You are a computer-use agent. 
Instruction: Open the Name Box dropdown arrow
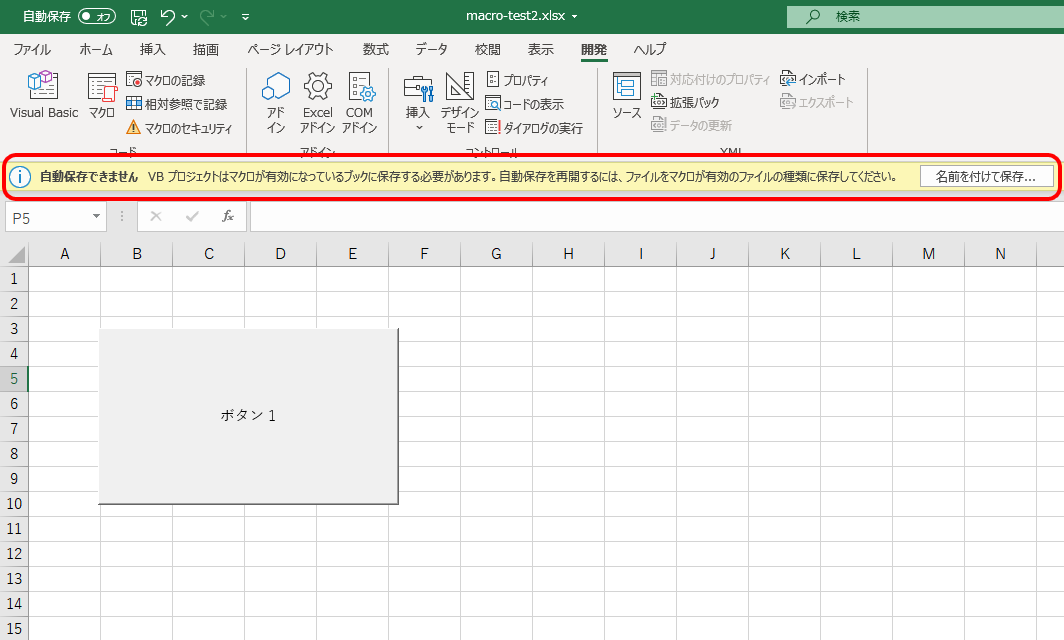pyautogui.click(x=96, y=216)
